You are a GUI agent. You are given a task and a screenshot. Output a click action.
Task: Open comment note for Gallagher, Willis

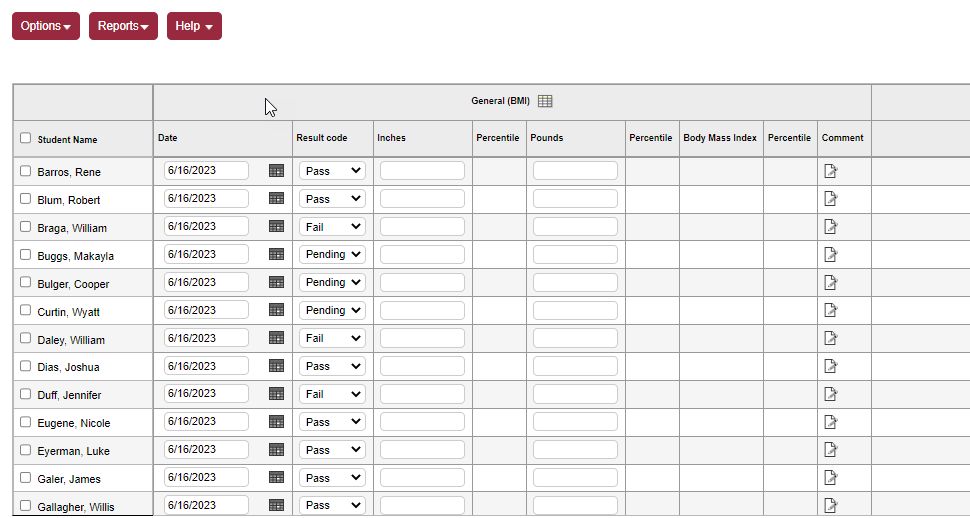pos(830,505)
